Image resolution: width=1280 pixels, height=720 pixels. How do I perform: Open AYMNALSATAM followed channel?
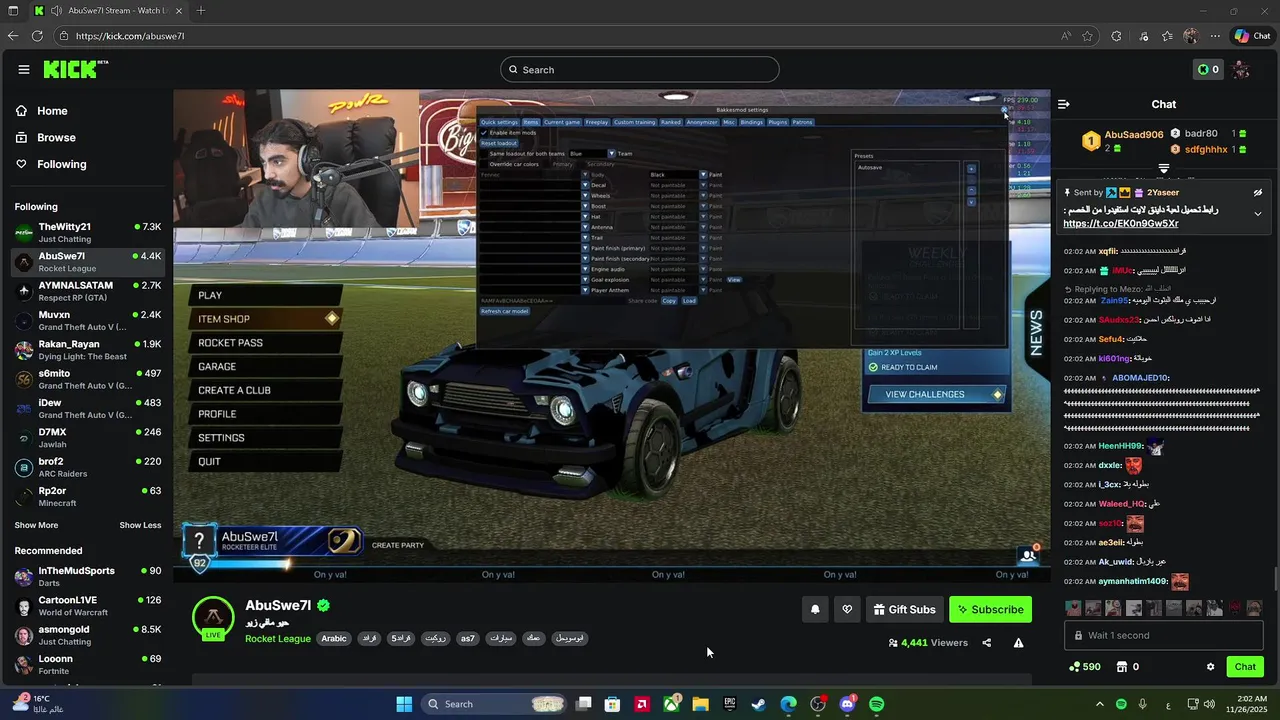pyautogui.click(x=88, y=291)
